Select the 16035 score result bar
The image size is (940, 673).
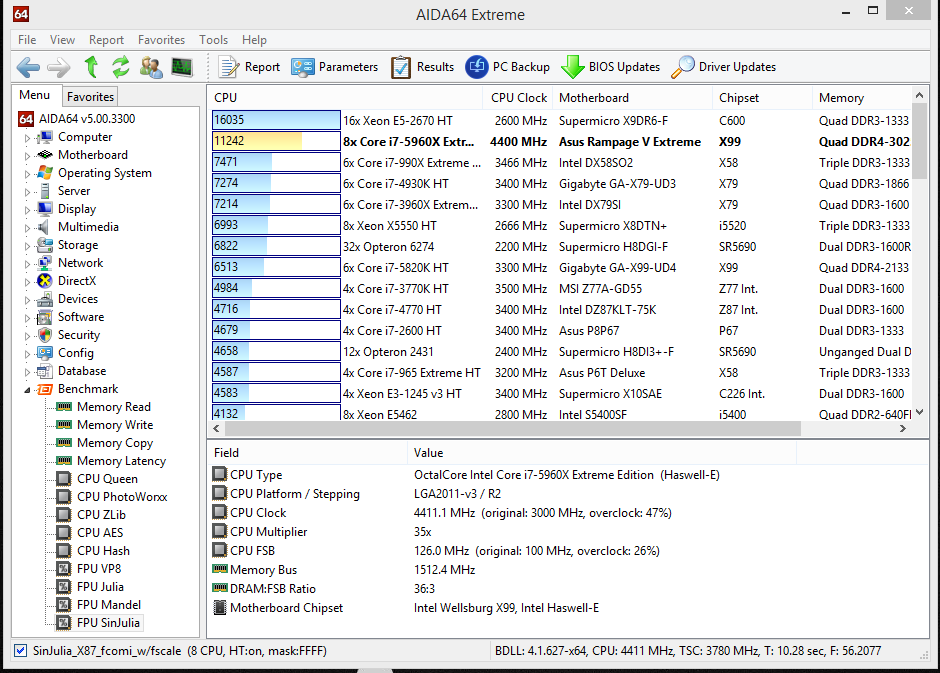(x=276, y=120)
